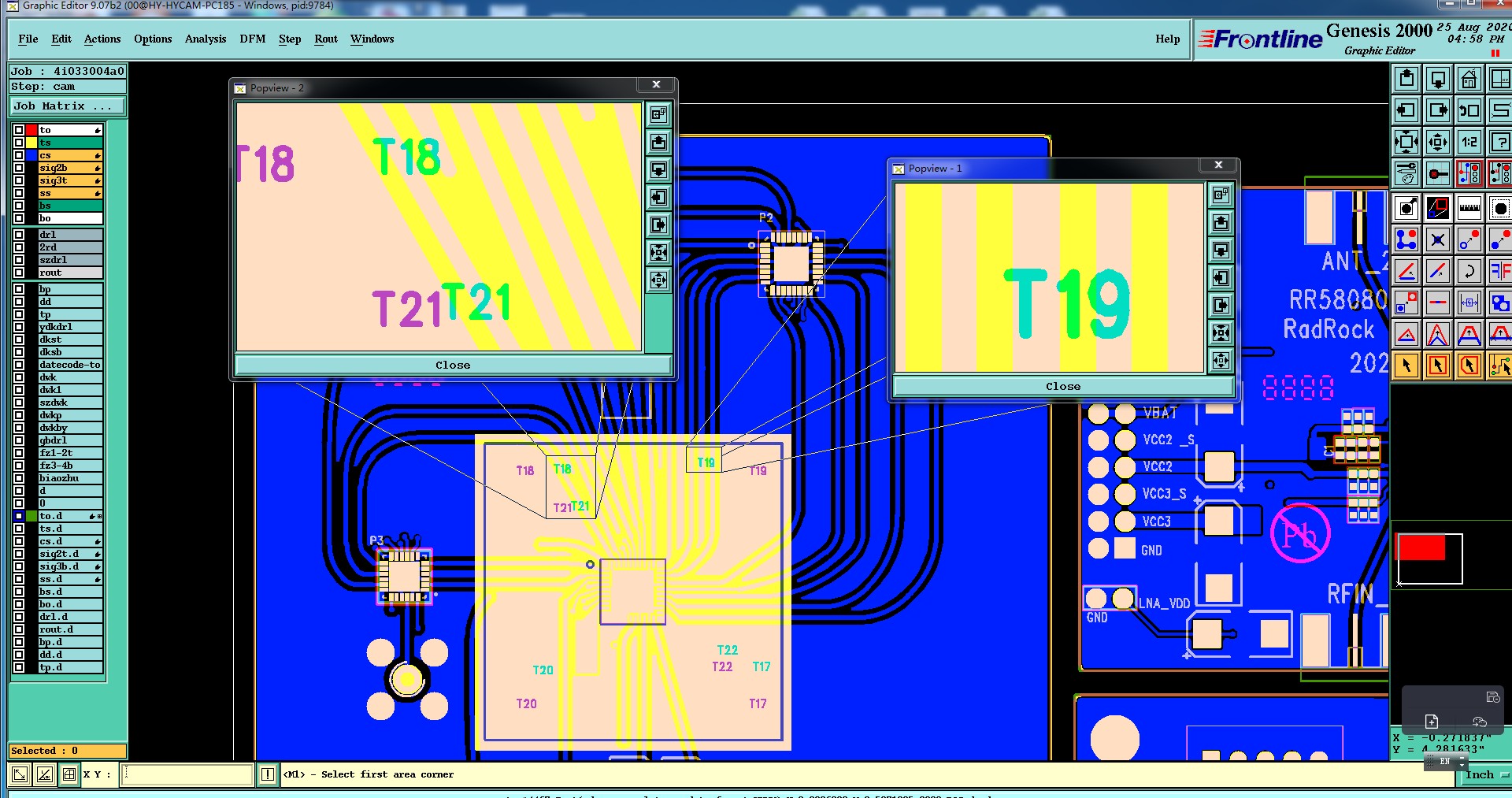Click the dimension icon with arrows between bars

tap(1469, 302)
